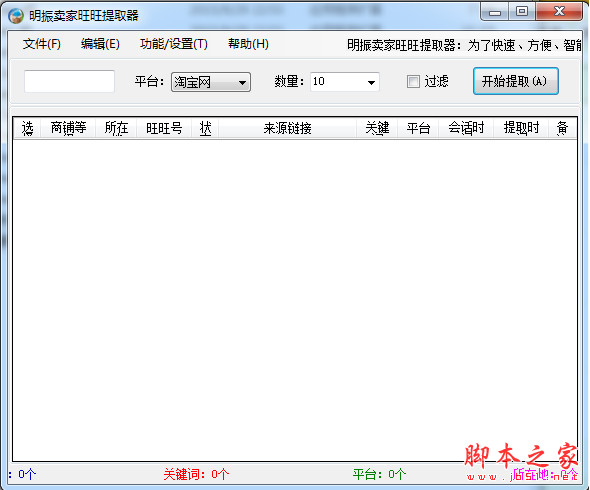
Task: Close the 明振卖家旺旺提取器 window
Action: [x=559, y=12]
